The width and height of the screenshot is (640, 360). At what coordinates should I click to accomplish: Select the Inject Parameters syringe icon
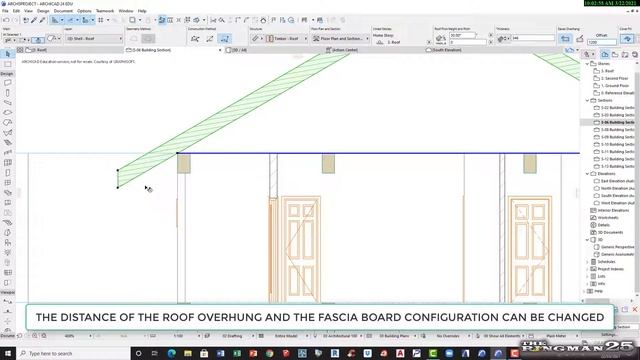[42, 20]
